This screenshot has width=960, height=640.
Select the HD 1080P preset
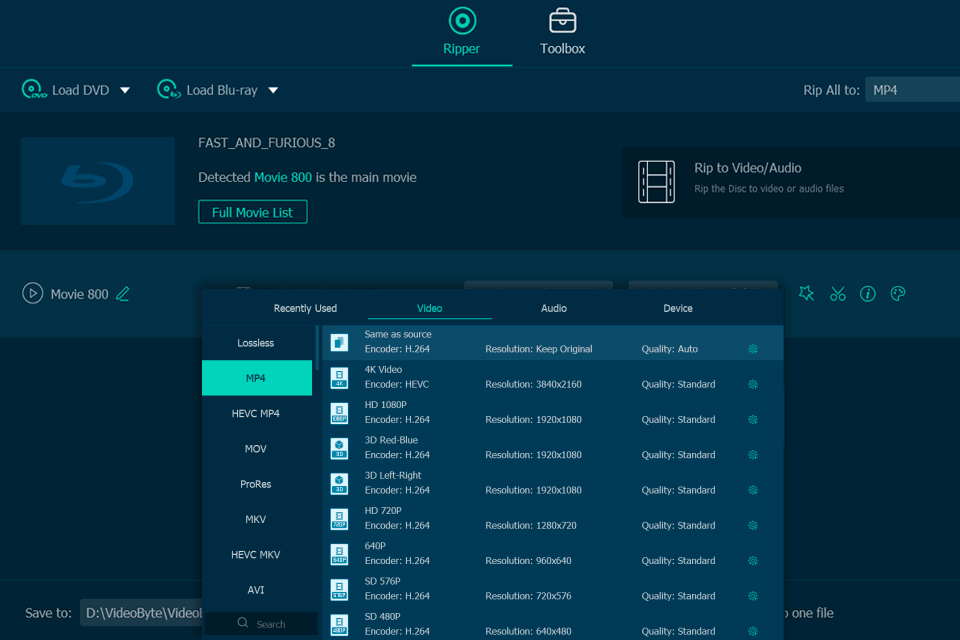point(552,413)
